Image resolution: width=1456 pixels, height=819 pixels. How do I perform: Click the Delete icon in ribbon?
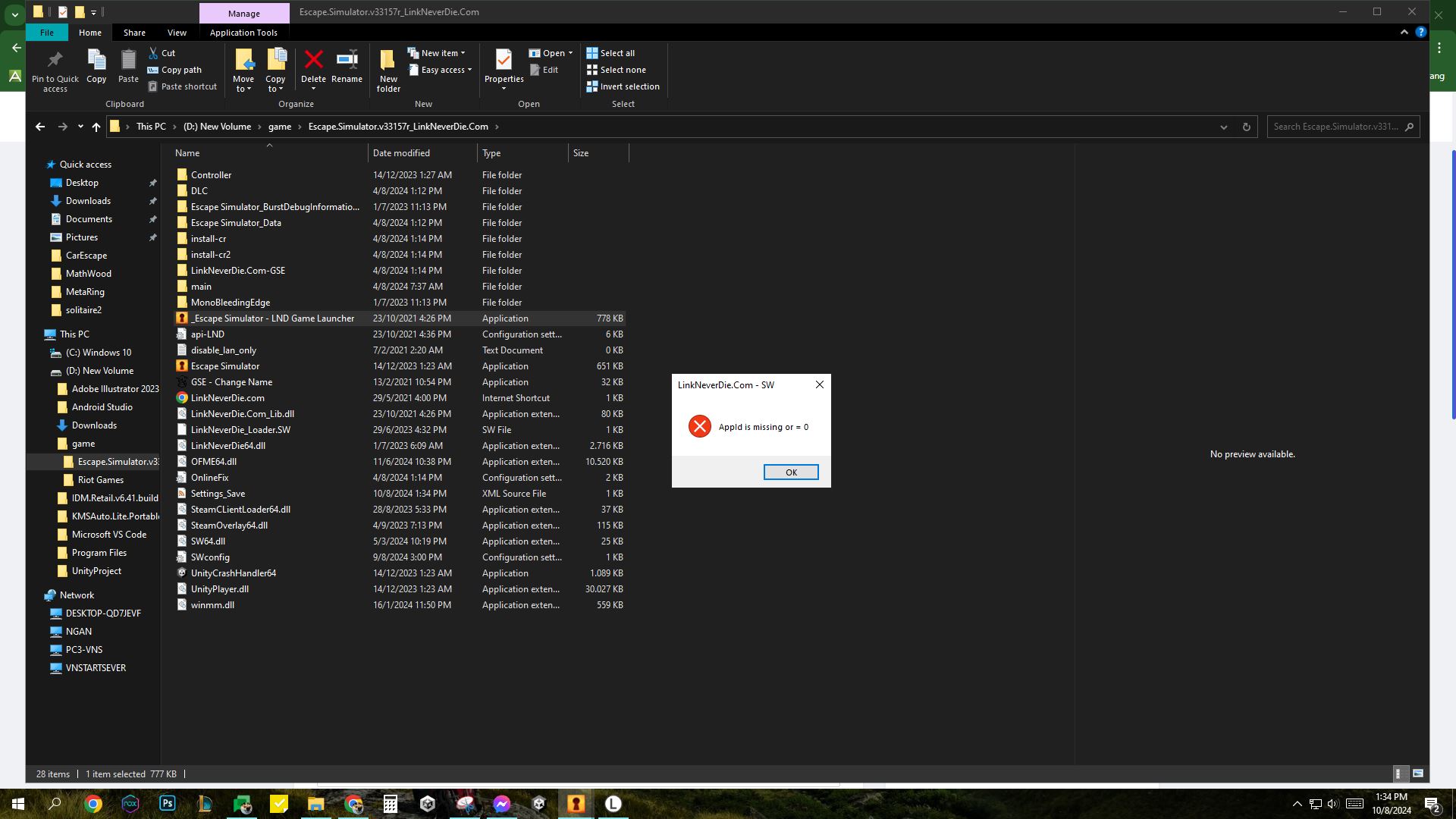[x=313, y=61]
